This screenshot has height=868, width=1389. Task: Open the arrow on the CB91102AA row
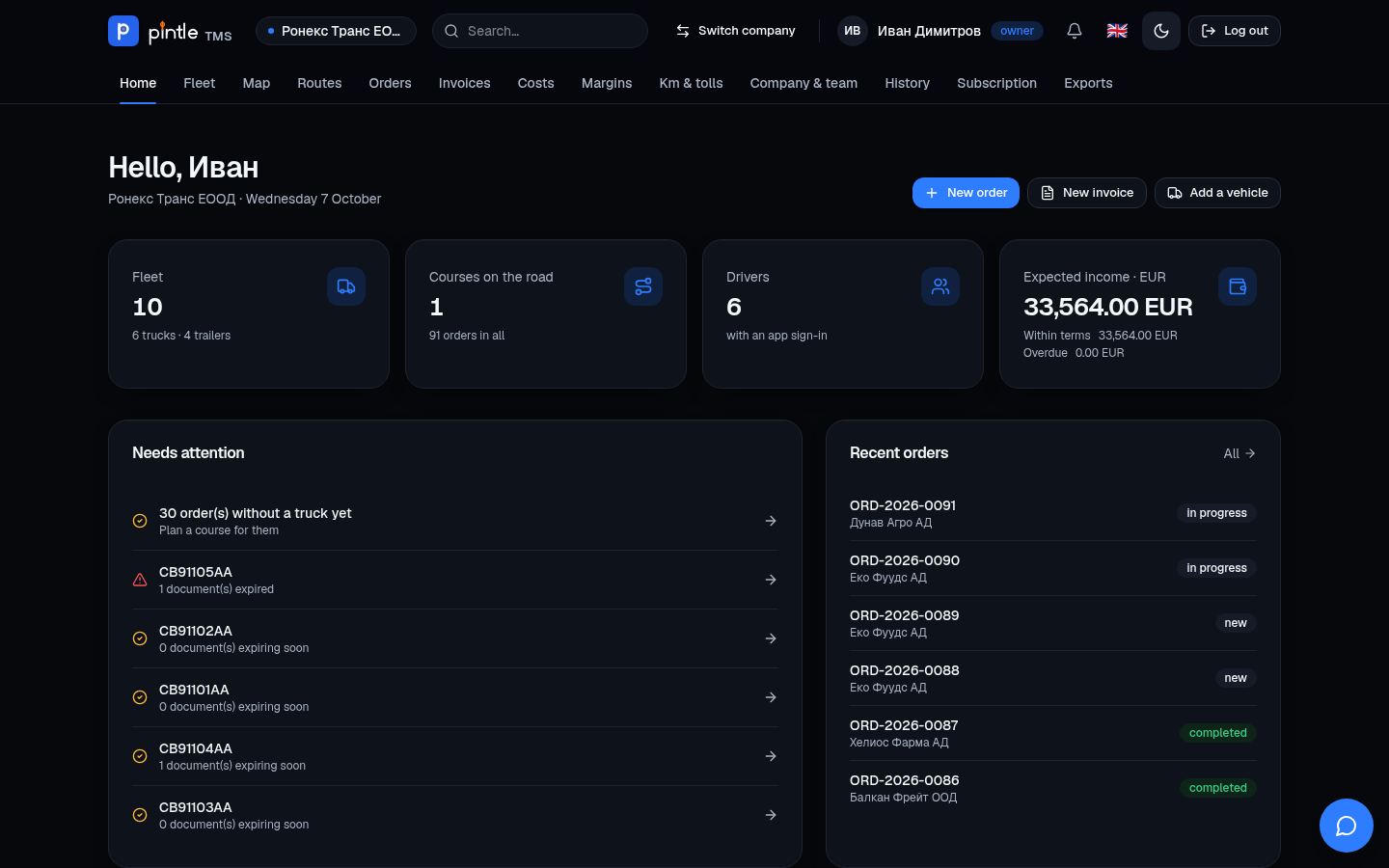point(771,638)
